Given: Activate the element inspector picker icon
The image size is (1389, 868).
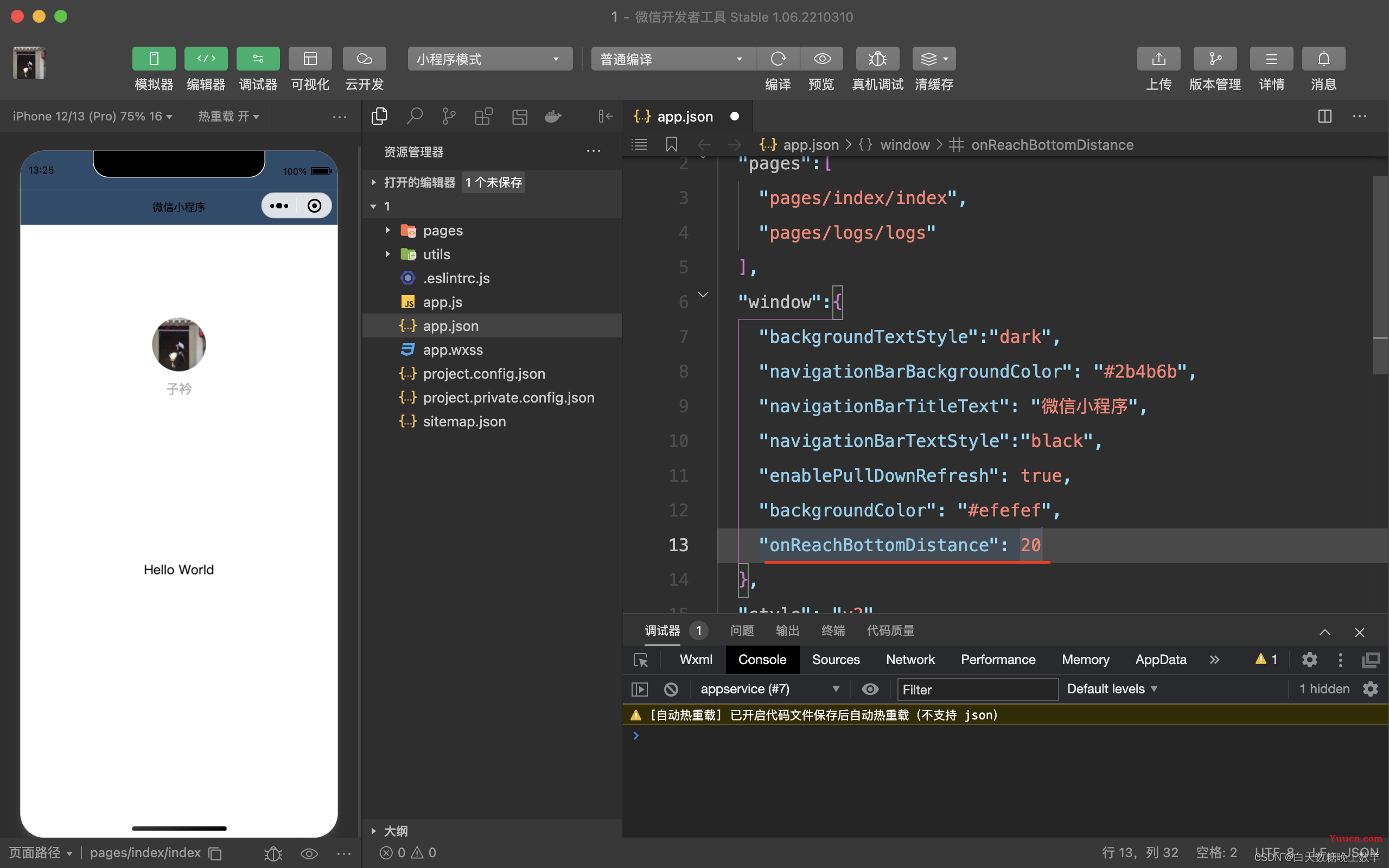Looking at the screenshot, I should (641, 660).
